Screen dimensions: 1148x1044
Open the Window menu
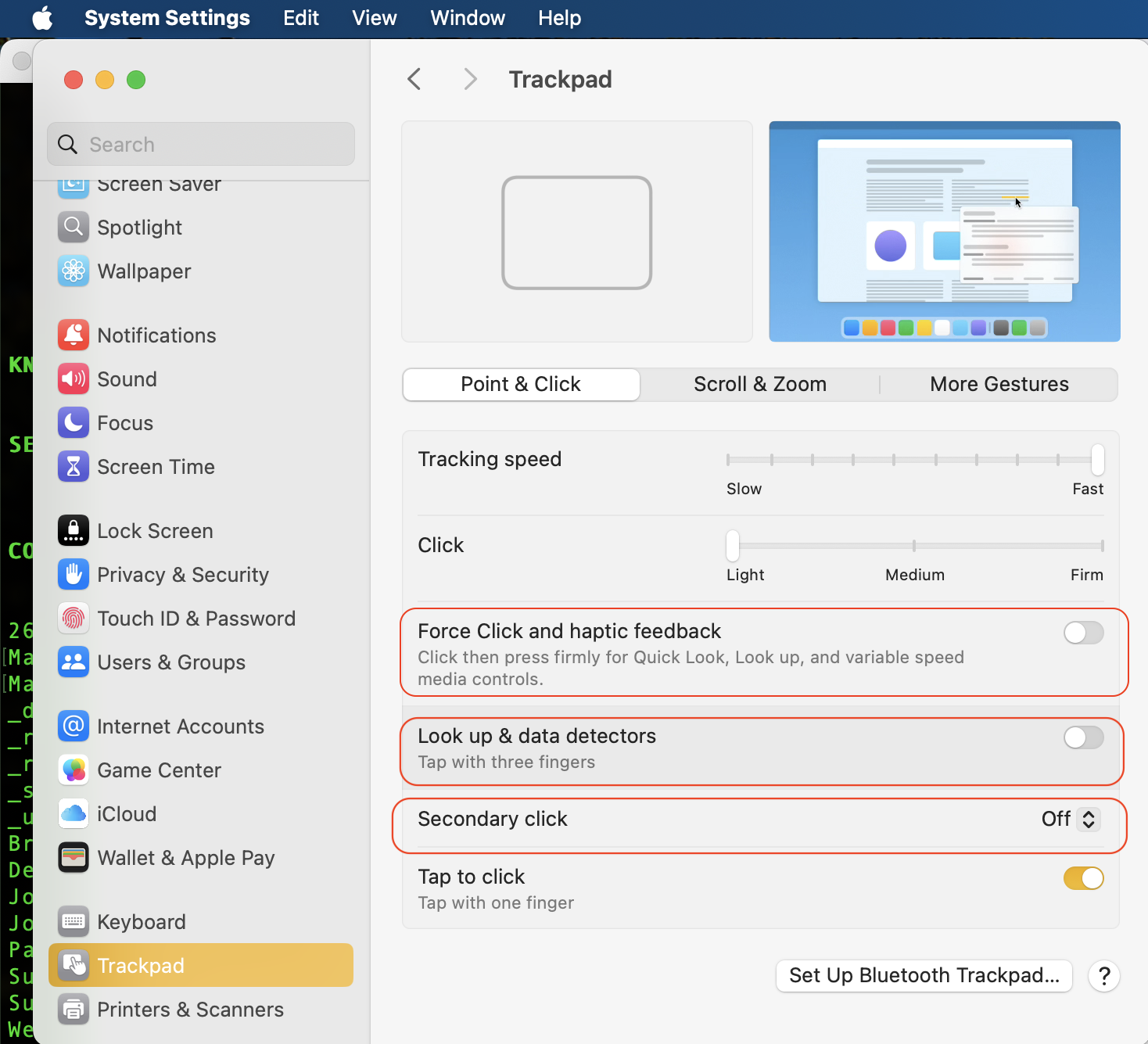[468, 18]
